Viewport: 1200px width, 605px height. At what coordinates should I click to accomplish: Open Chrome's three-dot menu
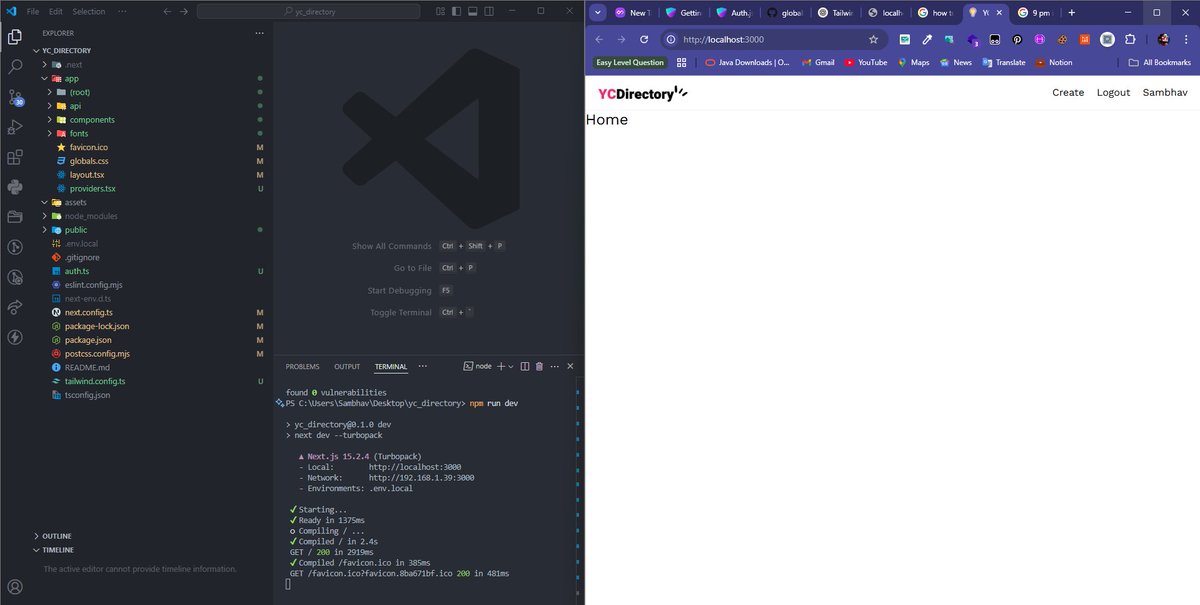(1186, 39)
